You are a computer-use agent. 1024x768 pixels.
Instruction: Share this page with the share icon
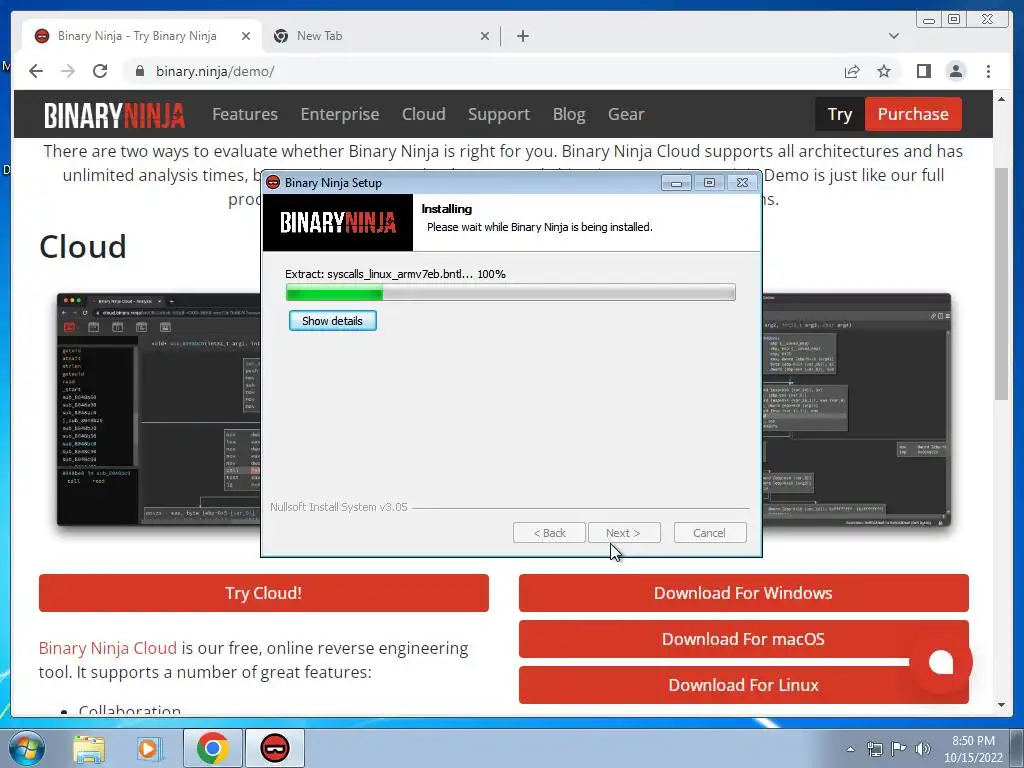(852, 71)
